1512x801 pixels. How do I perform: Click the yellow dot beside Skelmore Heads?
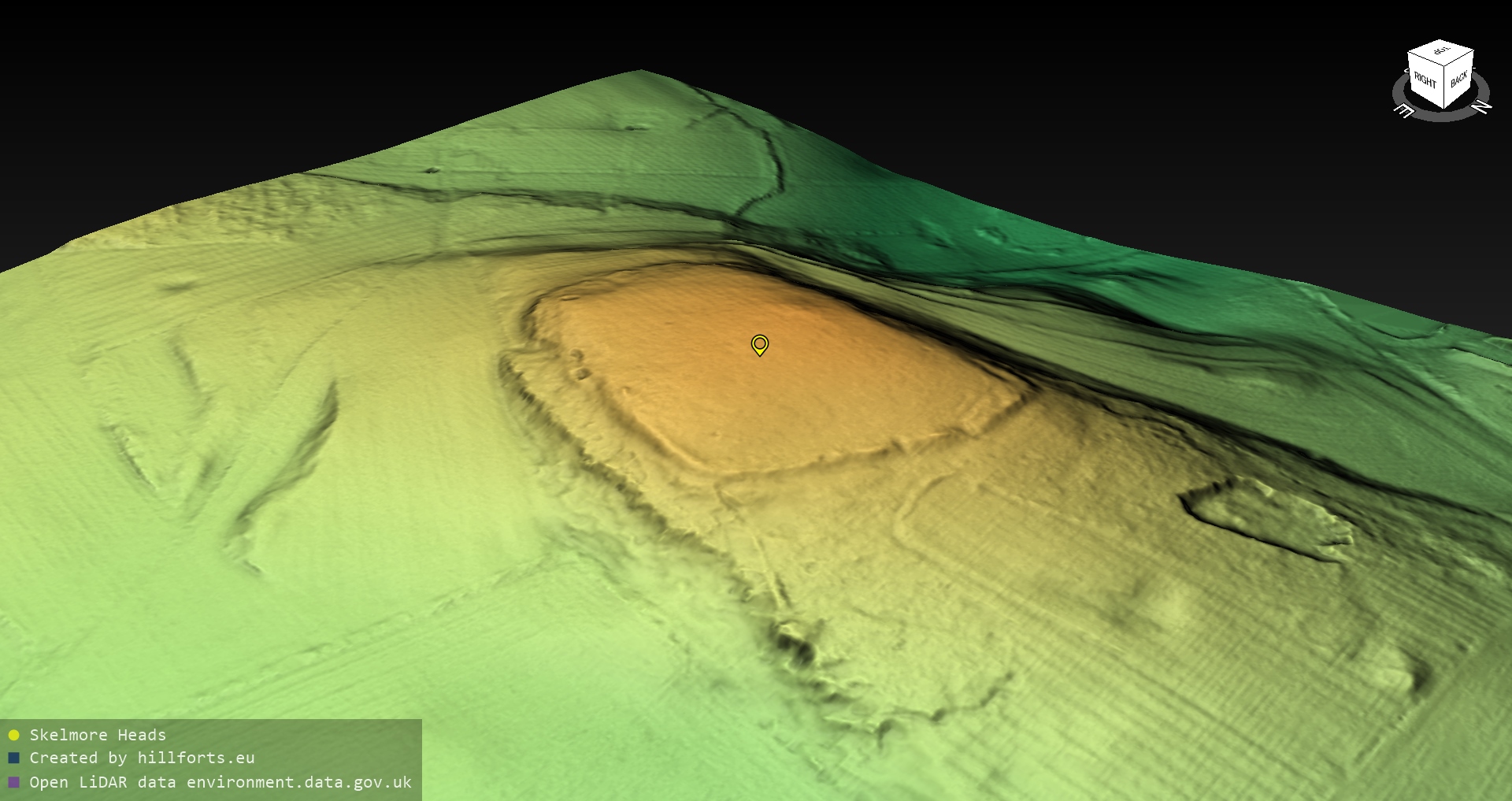point(13,735)
